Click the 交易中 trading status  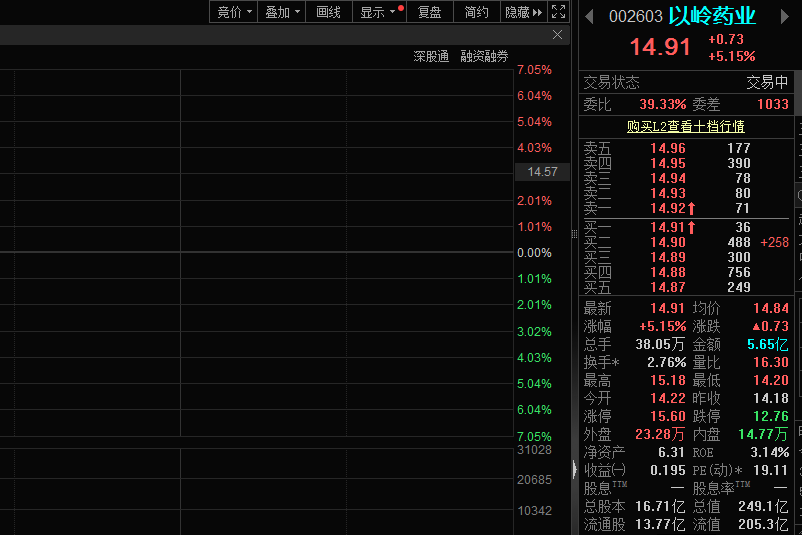click(x=767, y=82)
